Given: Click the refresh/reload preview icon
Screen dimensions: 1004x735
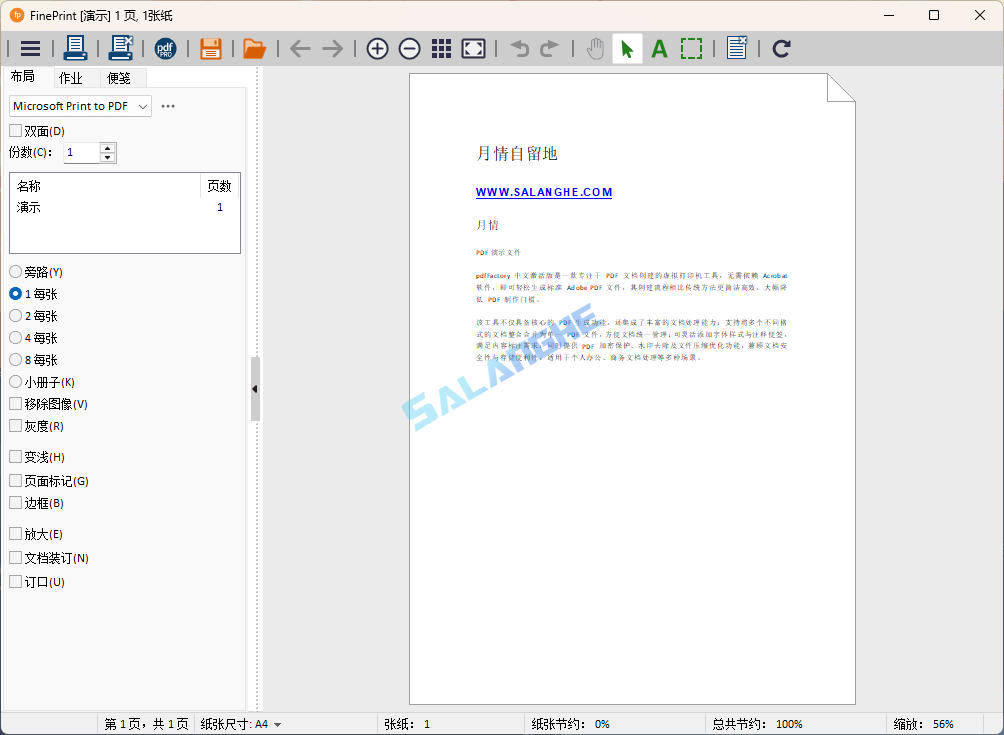Looking at the screenshot, I should (x=781, y=47).
